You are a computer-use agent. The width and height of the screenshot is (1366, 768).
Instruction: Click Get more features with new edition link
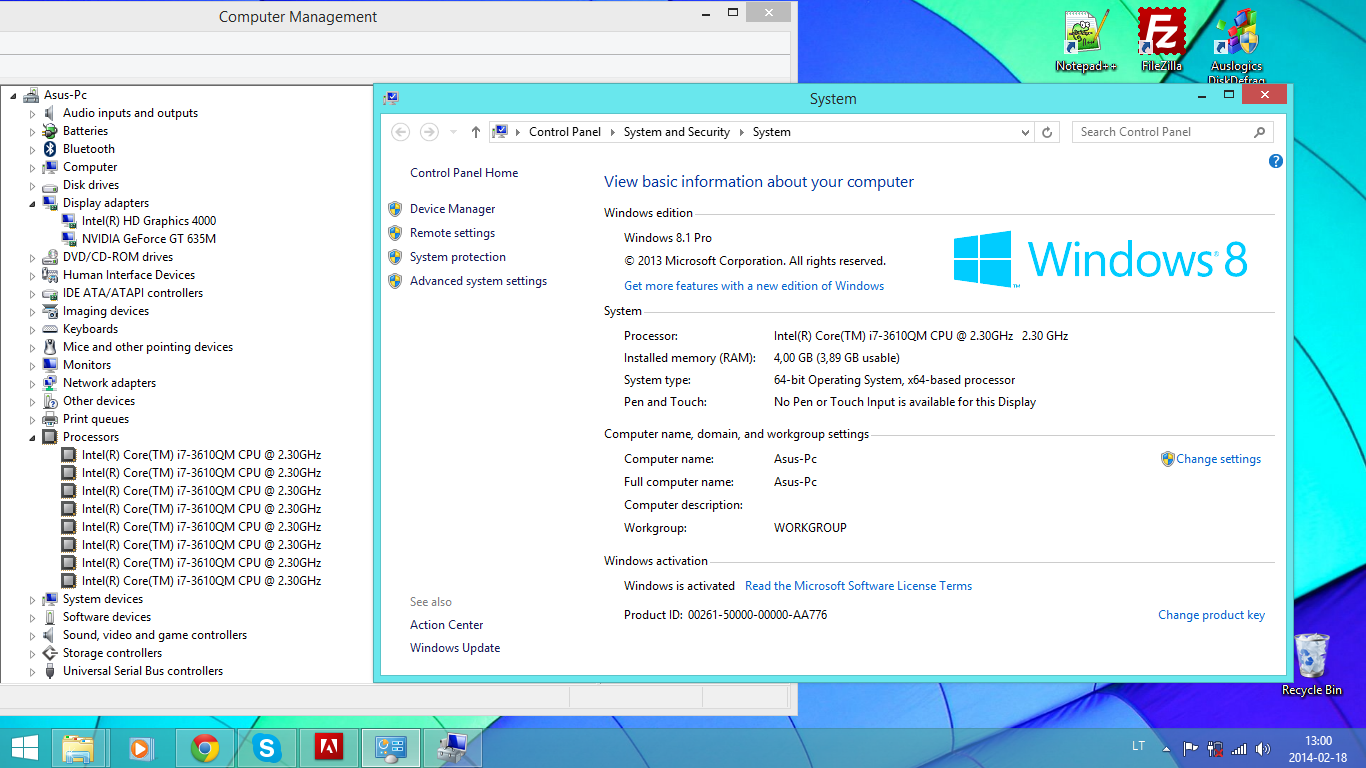[x=754, y=286]
